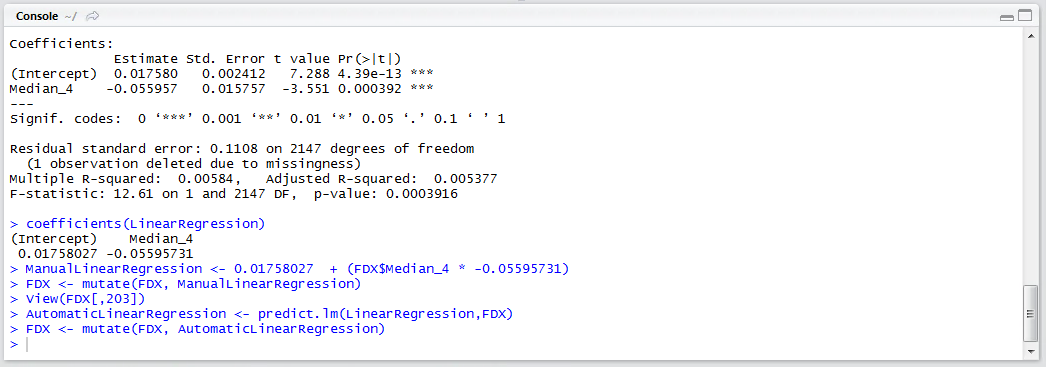Click "Adjusted R-squared: 0.005377" text
The height and width of the screenshot is (367, 1046).
pyautogui.click(x=381, y=179)
